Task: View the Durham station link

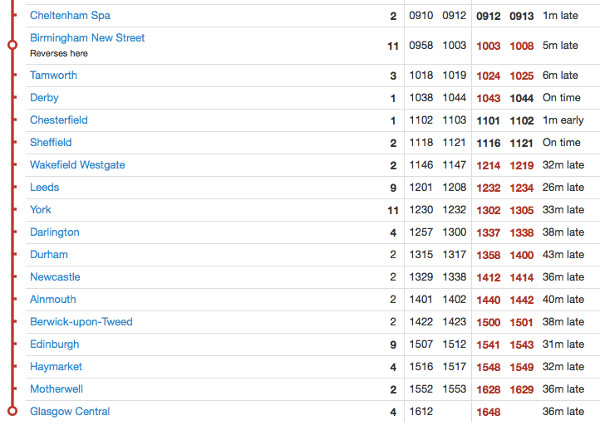Action: click(x=49, y=255)
